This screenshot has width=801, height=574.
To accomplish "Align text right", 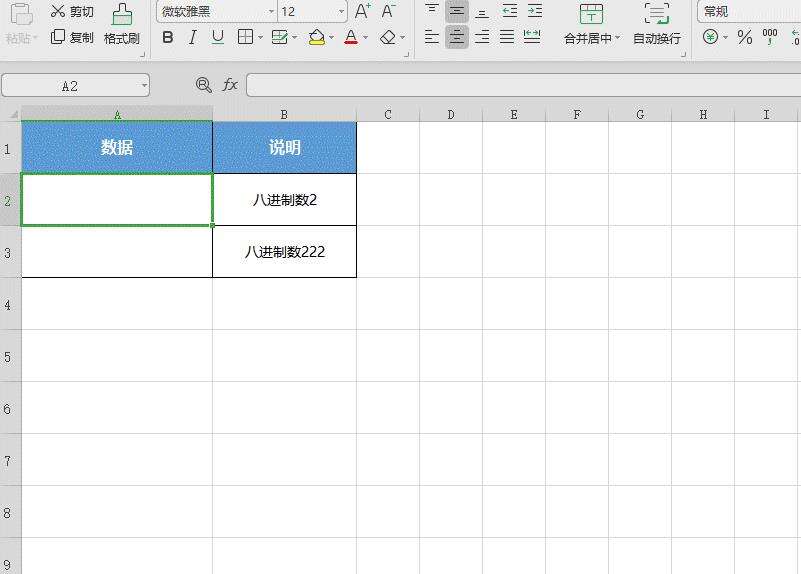I will [x=482, y=37].
